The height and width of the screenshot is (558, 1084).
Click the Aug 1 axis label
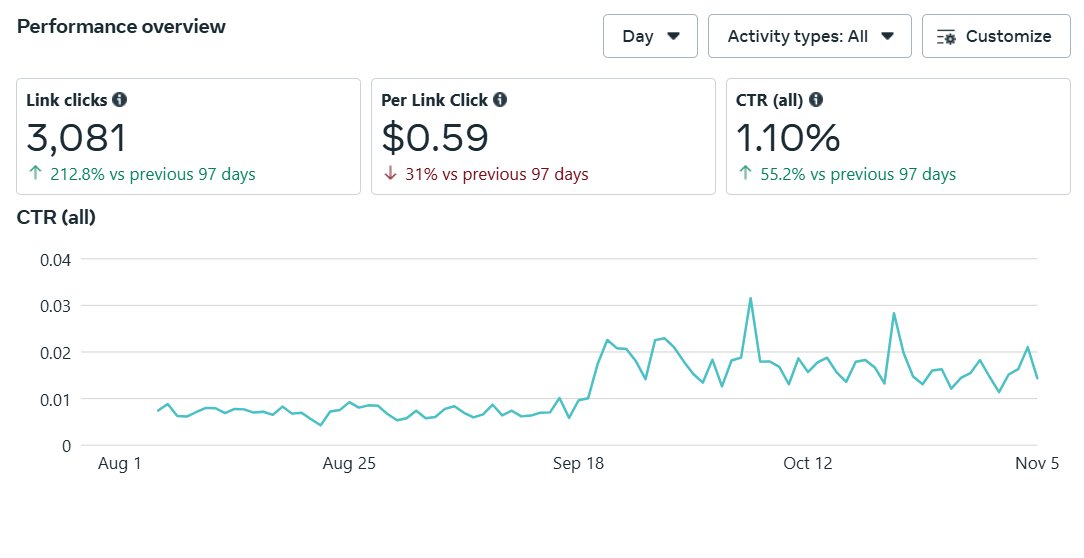120,463
